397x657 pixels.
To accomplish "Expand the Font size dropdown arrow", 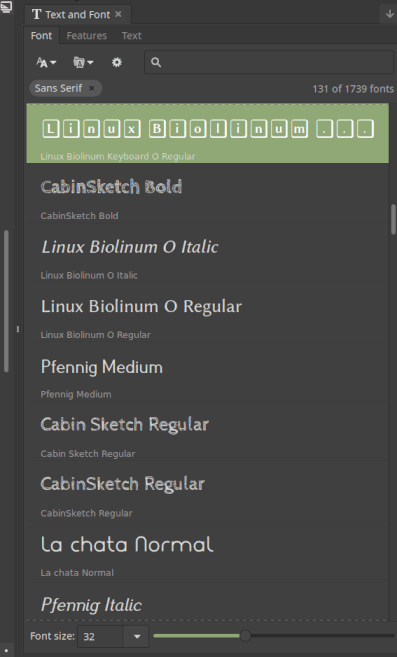I will pyautogui.click(x=137, y=636).
